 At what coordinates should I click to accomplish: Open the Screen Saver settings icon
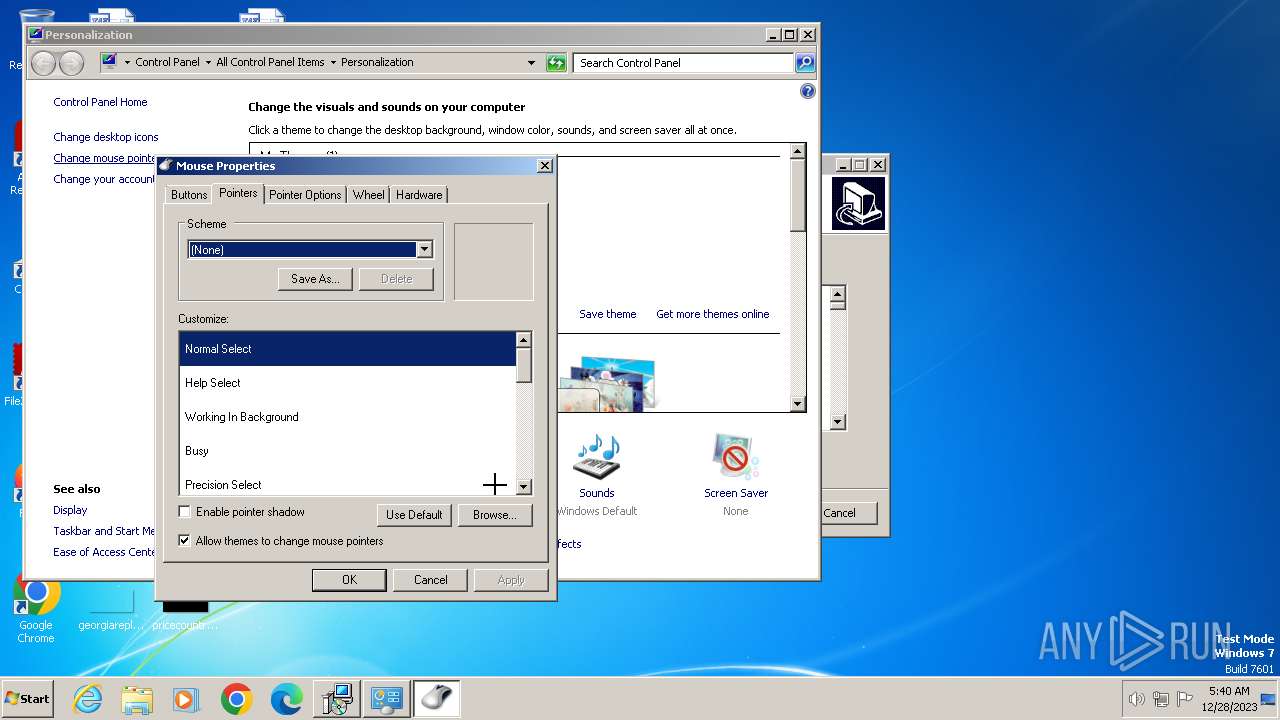click(x=736, y=457)
